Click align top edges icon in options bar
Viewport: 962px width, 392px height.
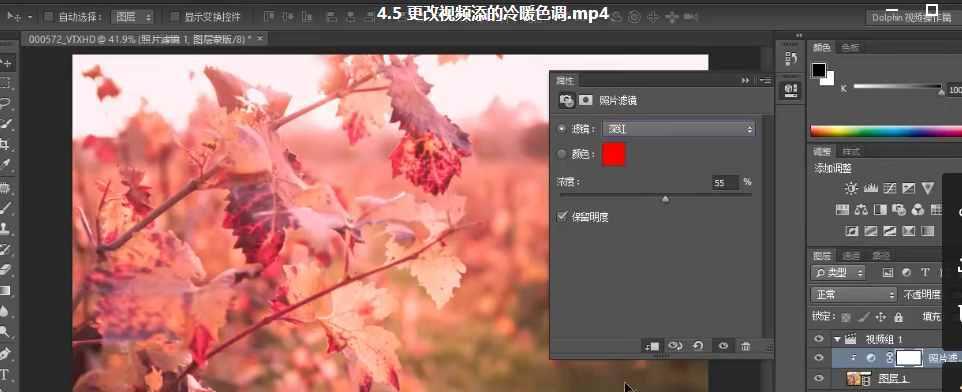click(270, 17)
